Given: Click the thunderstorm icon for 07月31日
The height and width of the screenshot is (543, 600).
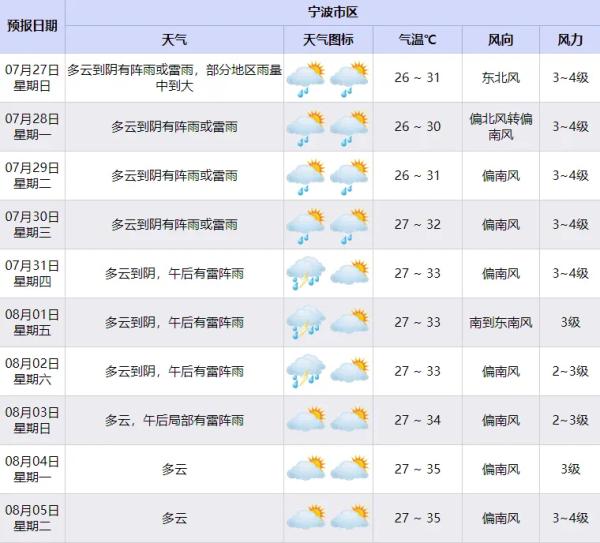Looking at the screenshot, I should (x=306, y=273).
